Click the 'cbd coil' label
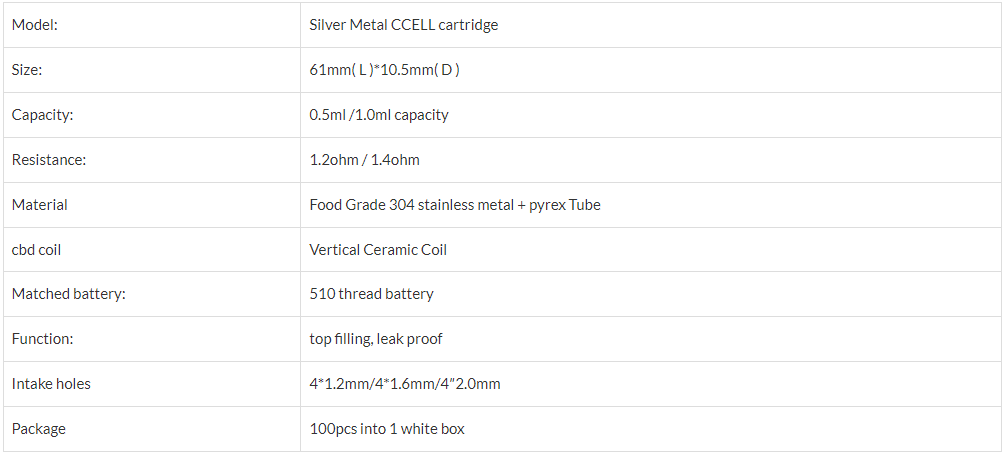The height and width of the screenshot is (454, 1004). point(36,249)
